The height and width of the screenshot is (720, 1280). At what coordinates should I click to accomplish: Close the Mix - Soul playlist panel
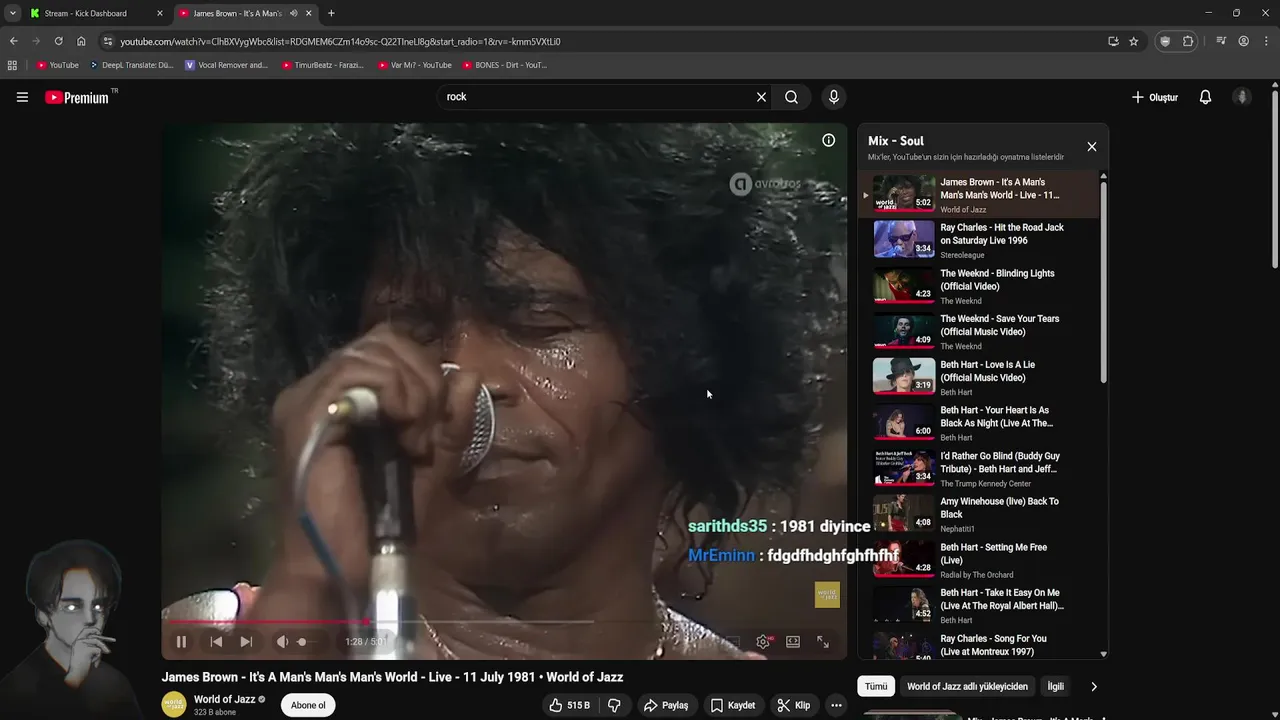pos(1092,147)
